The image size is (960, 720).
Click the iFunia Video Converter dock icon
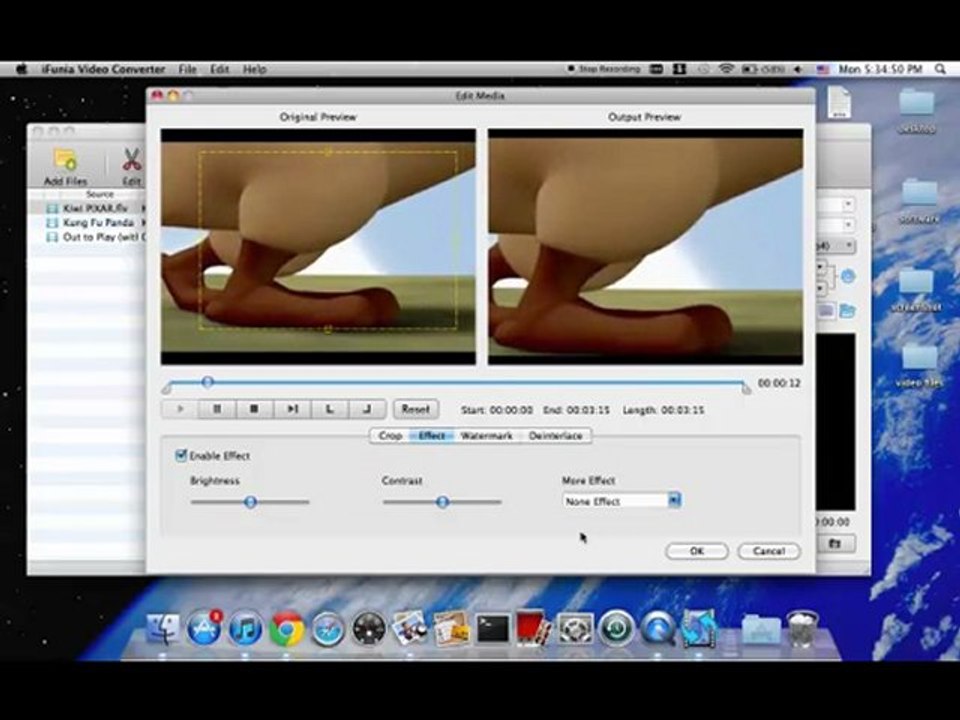click(699, 629)
